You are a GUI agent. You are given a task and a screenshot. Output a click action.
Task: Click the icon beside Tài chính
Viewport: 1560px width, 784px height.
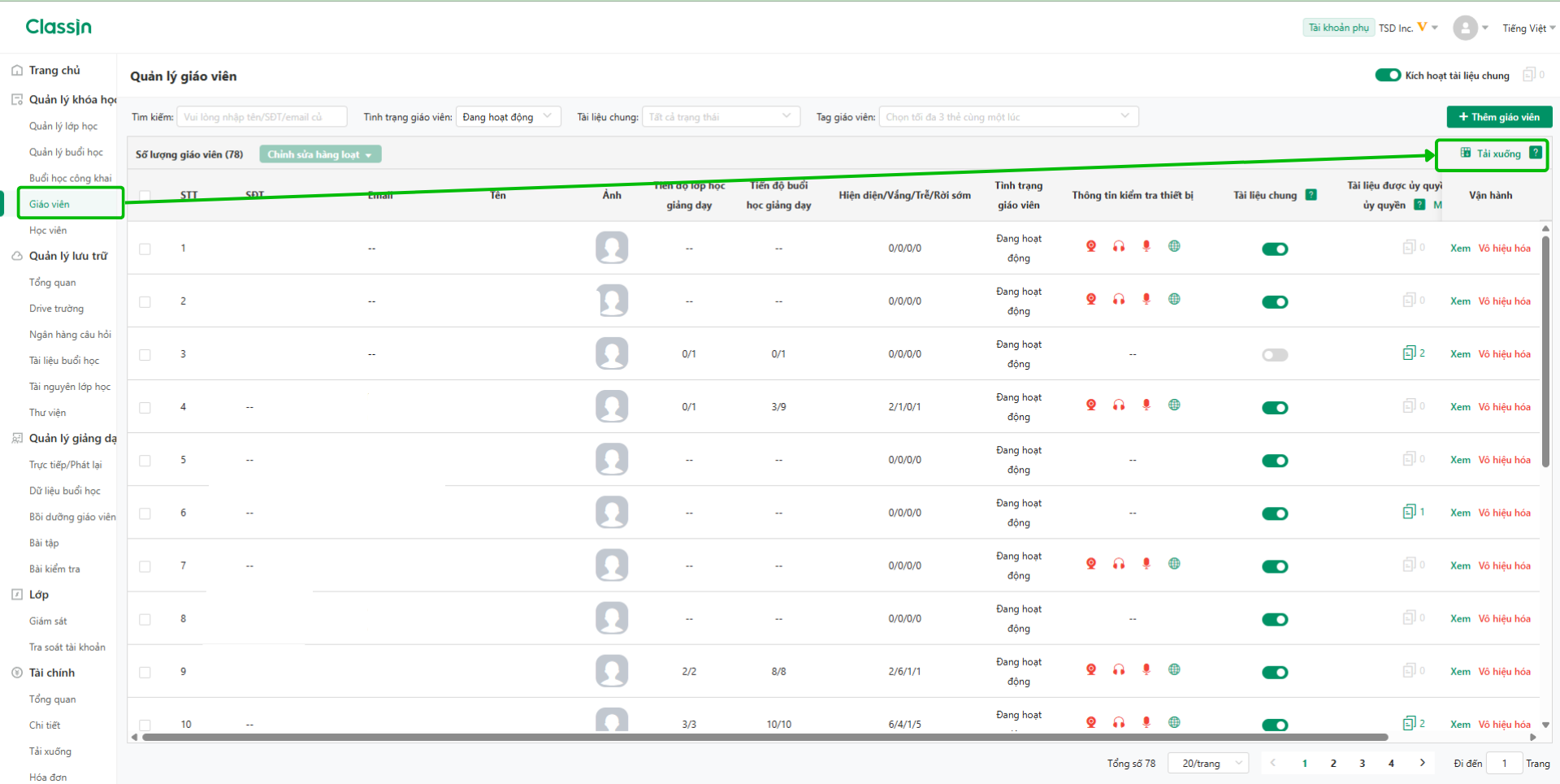[x=17, y=673]
